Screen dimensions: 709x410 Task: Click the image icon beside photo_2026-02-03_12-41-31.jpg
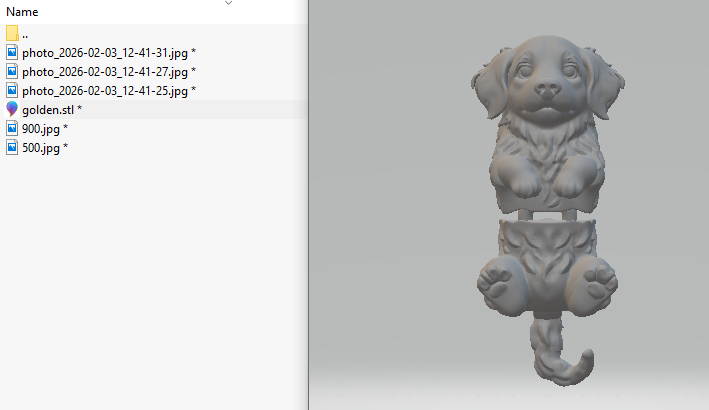(x=12, y=52)
